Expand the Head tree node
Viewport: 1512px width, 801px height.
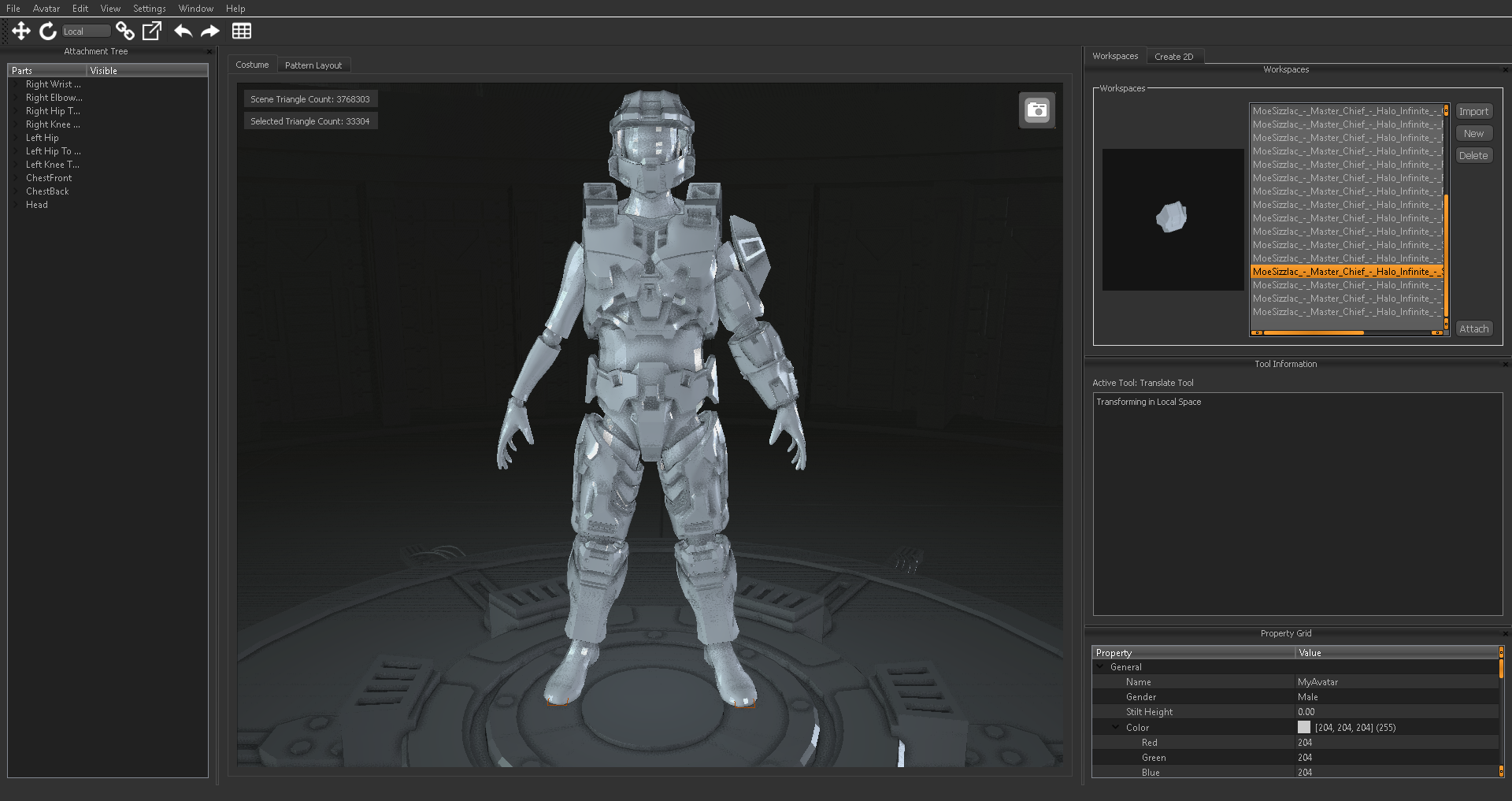click(x=17, y=205)
